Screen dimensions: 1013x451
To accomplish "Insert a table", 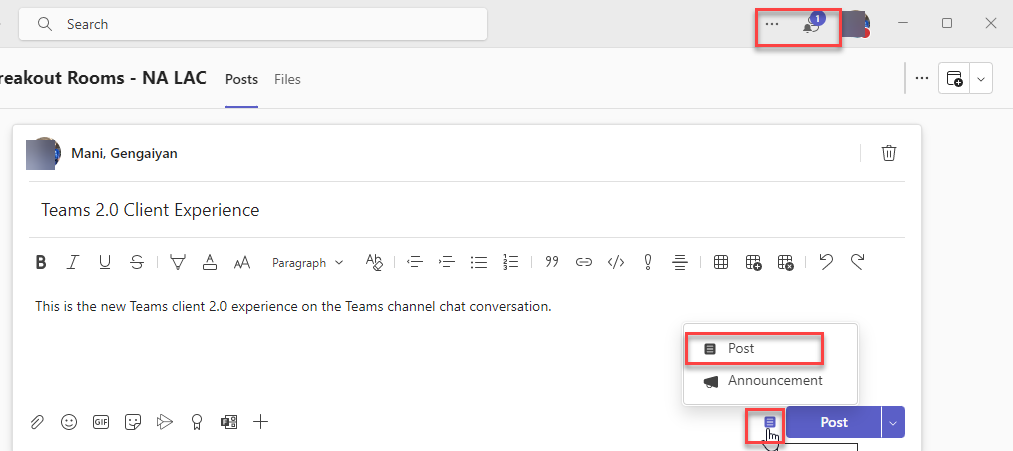I will coord(721,262).
